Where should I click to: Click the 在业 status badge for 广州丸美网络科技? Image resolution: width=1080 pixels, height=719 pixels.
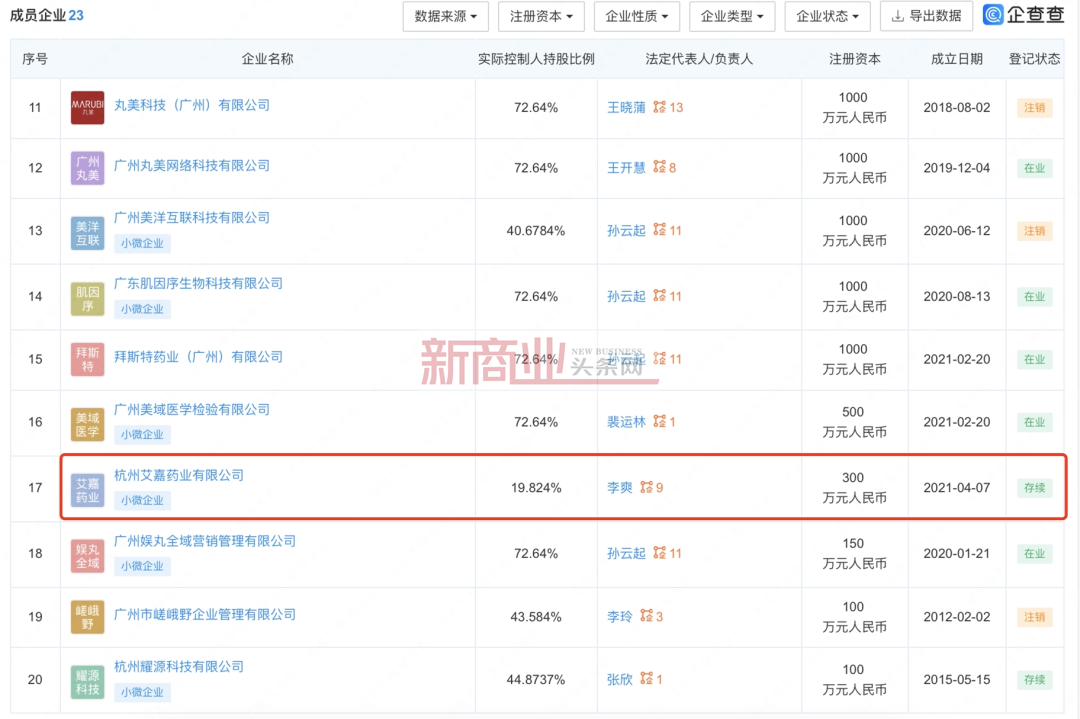1035,168
